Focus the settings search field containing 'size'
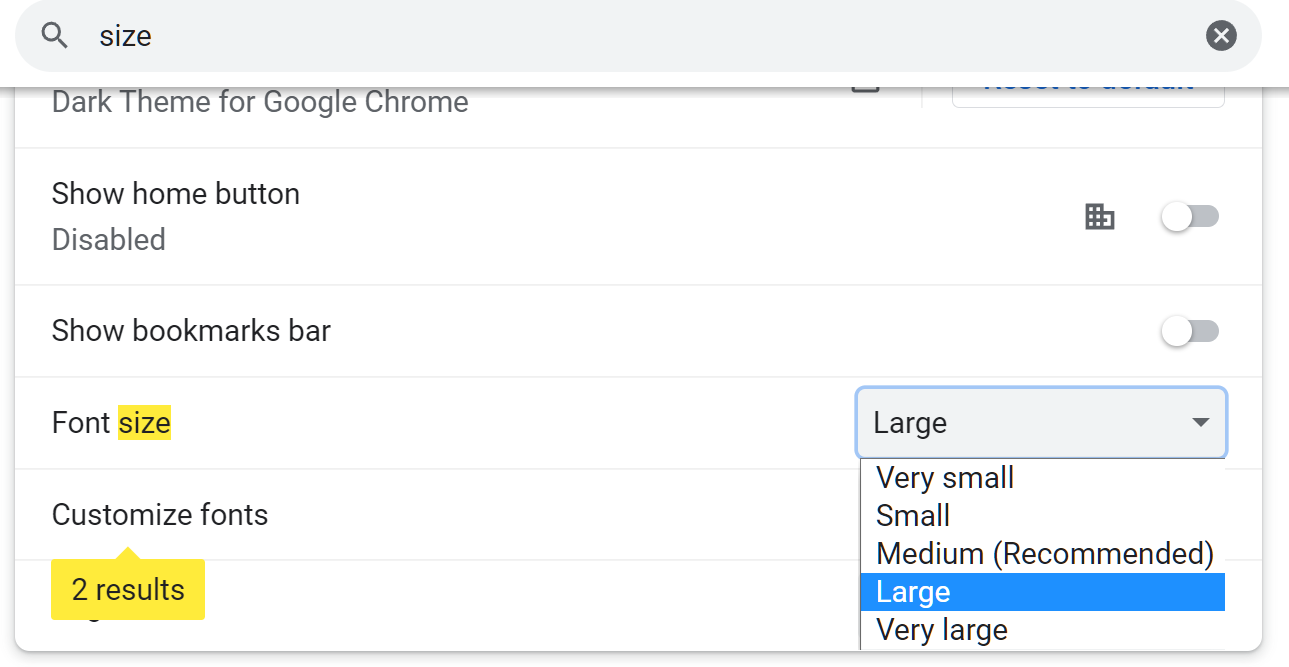 click(600, 36)
